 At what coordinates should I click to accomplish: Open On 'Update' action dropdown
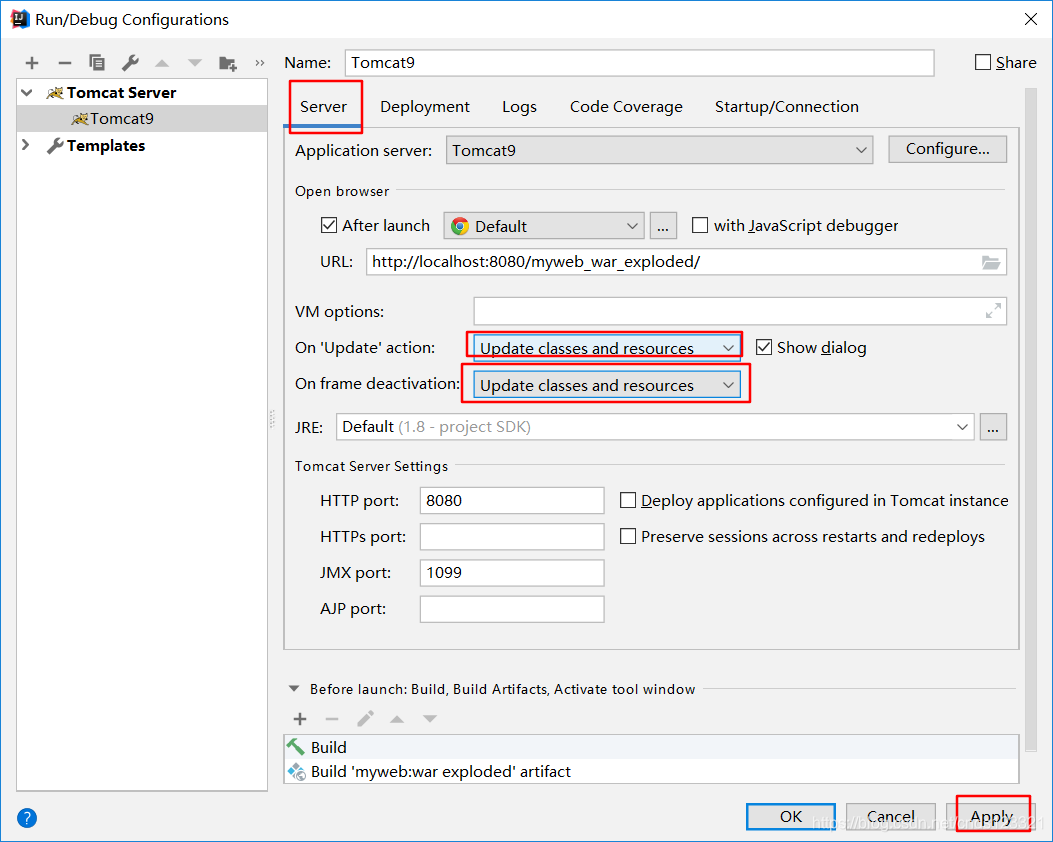pos(606,348)
